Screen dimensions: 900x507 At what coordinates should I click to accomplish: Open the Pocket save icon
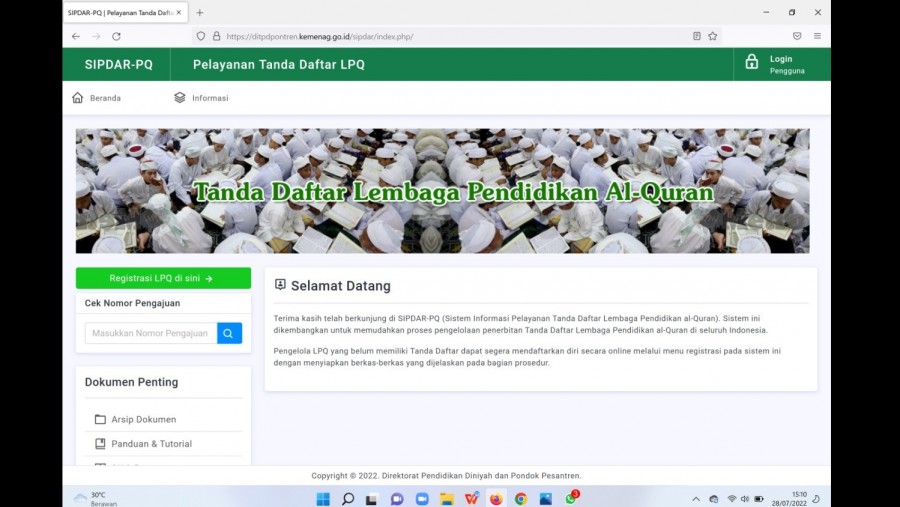click(x=797, y=36)
